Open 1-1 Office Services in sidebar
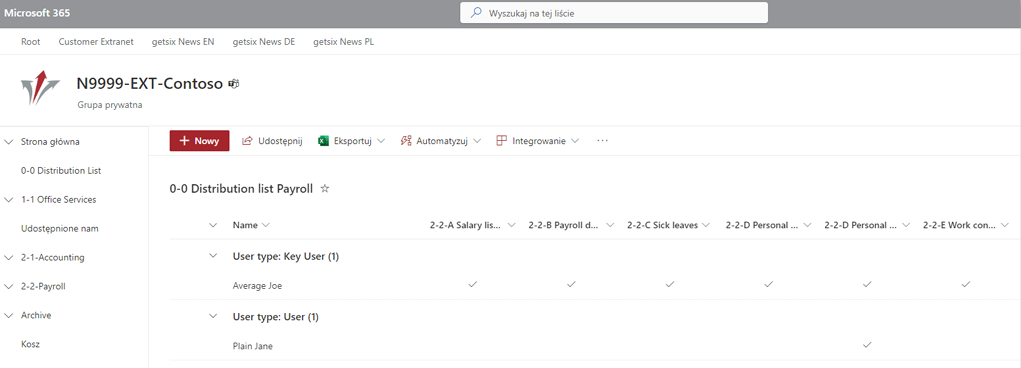 pos(59,200)
